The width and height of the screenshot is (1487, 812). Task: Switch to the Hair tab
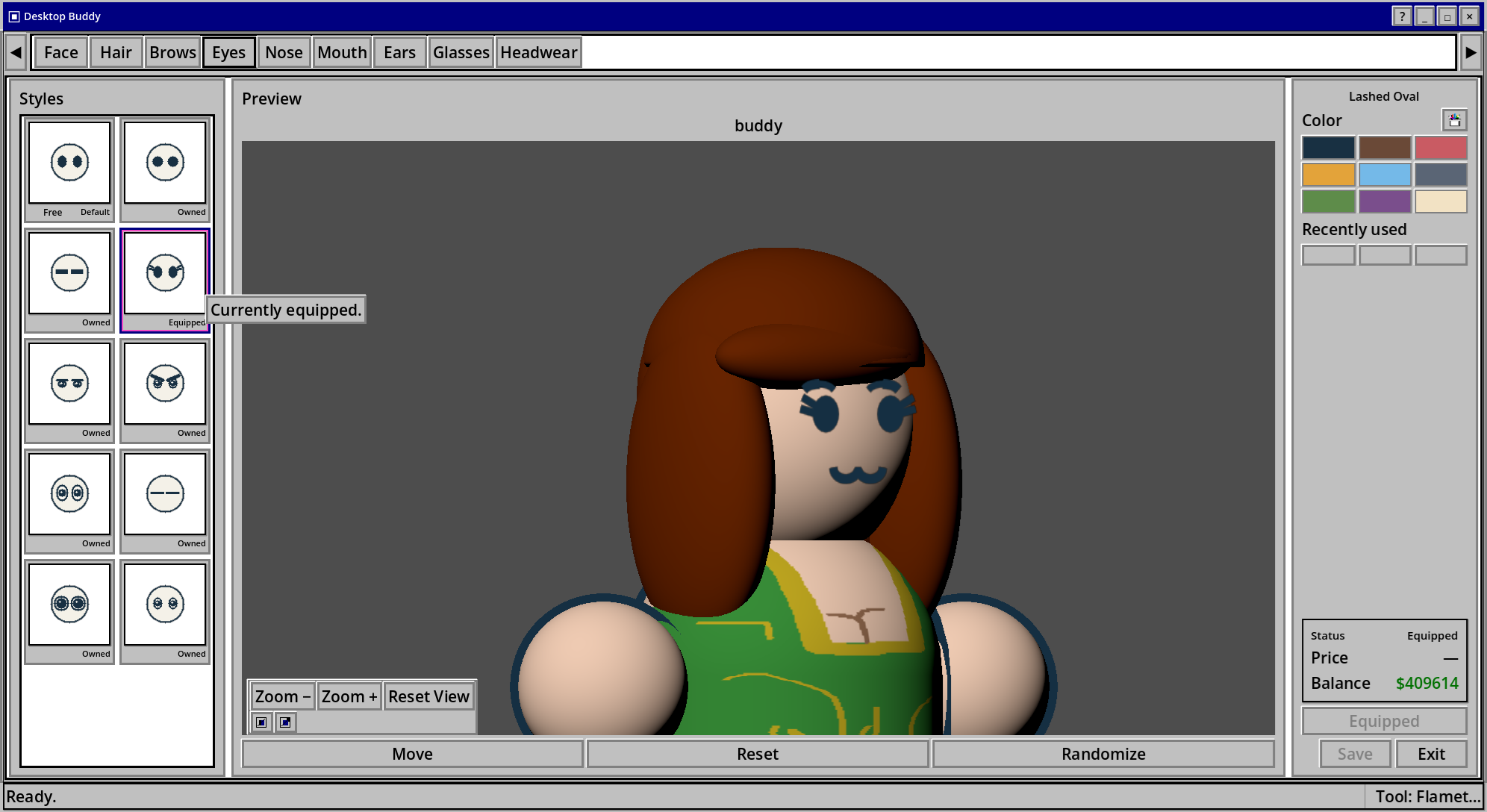click(116, 52)
